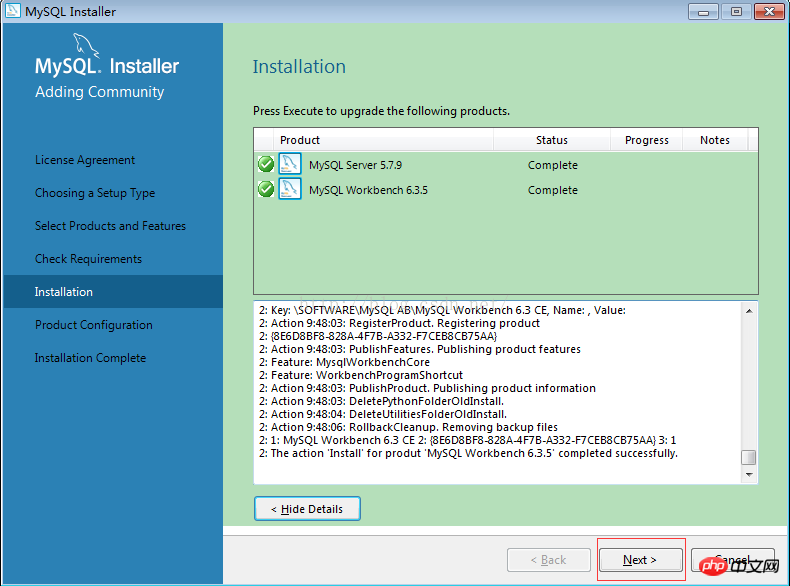This screenshot has height=586, width=790.
Task: Click the MySQL Installer title bar icon
Action: click(12, 11)
